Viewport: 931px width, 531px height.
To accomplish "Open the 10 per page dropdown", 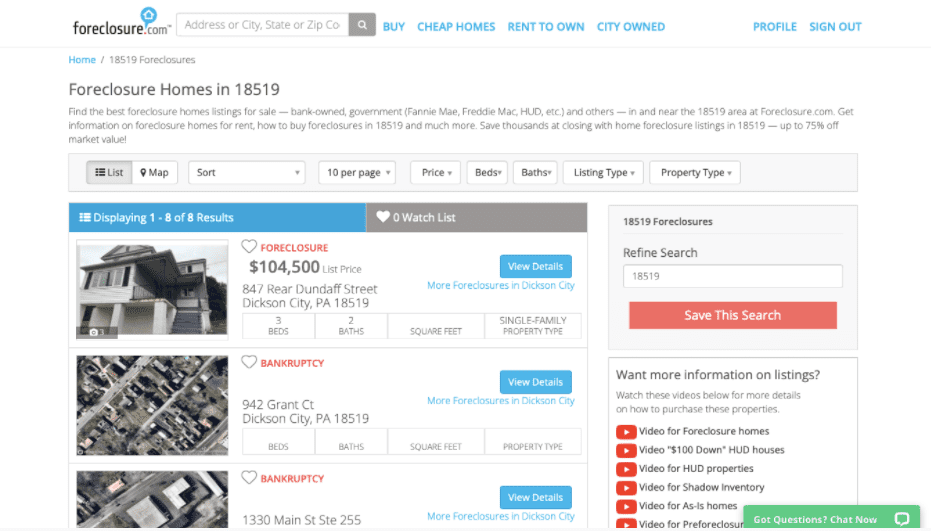I will point(357,172).
